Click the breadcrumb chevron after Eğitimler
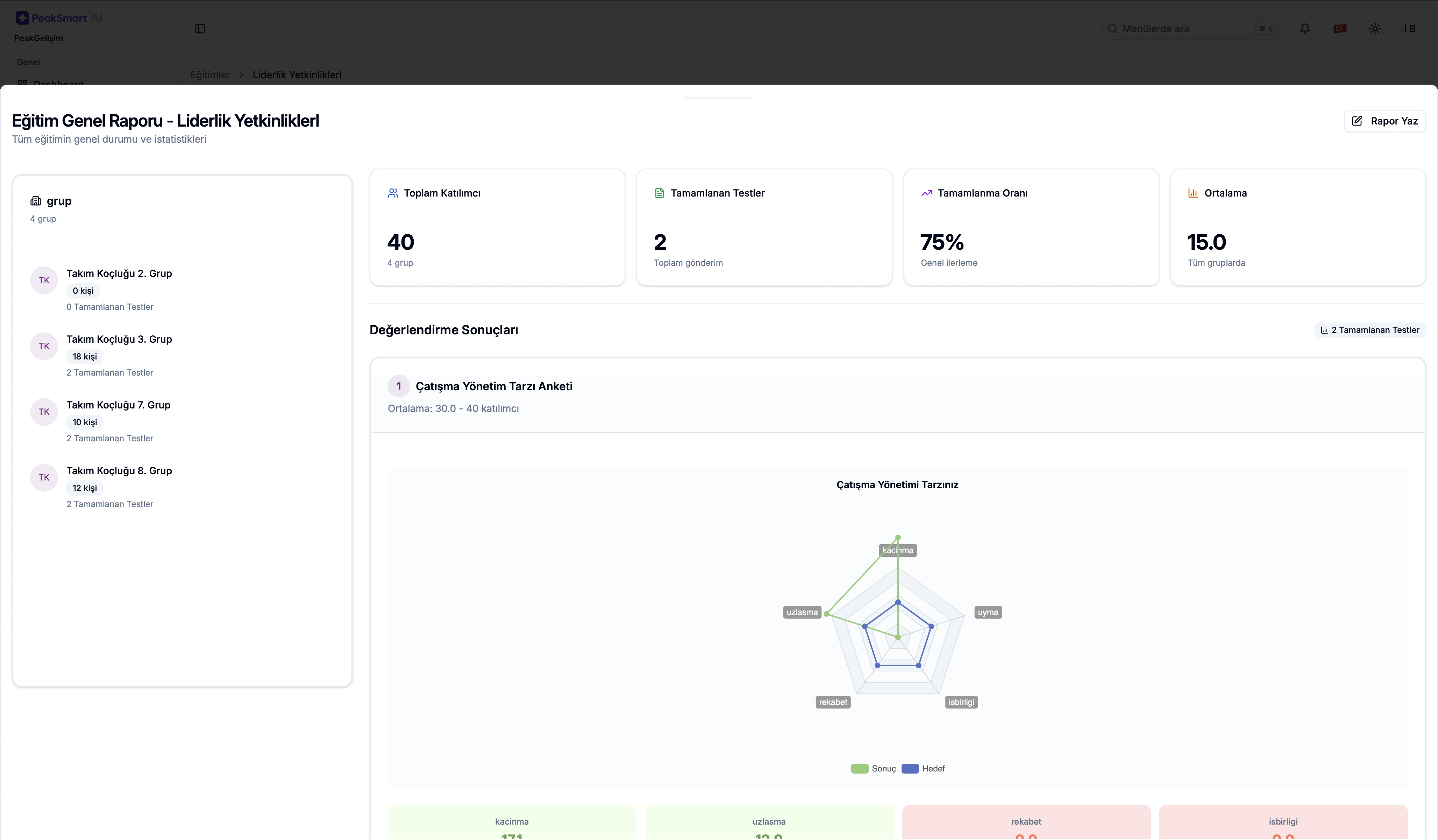Image resolution: width=1438 pixels, height=840 pixels. [241, 75]
